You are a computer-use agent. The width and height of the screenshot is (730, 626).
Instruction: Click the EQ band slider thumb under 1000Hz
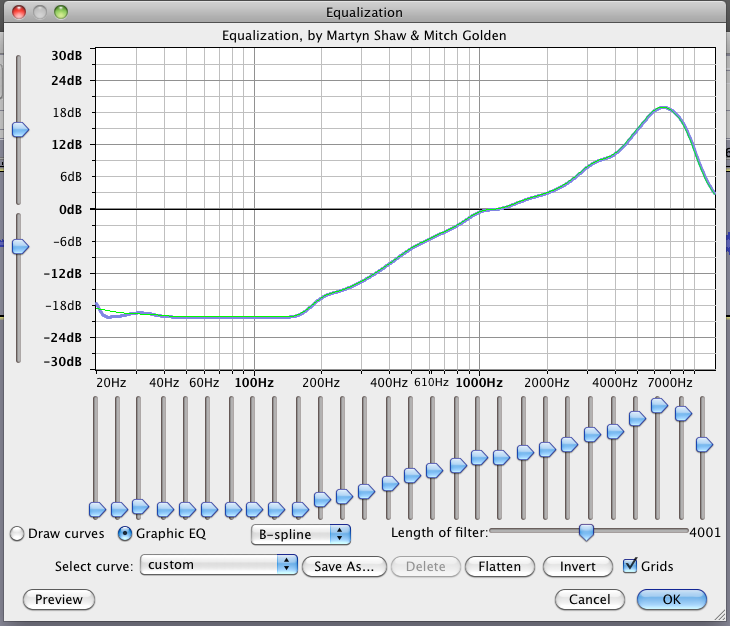[x=479, y=458]
